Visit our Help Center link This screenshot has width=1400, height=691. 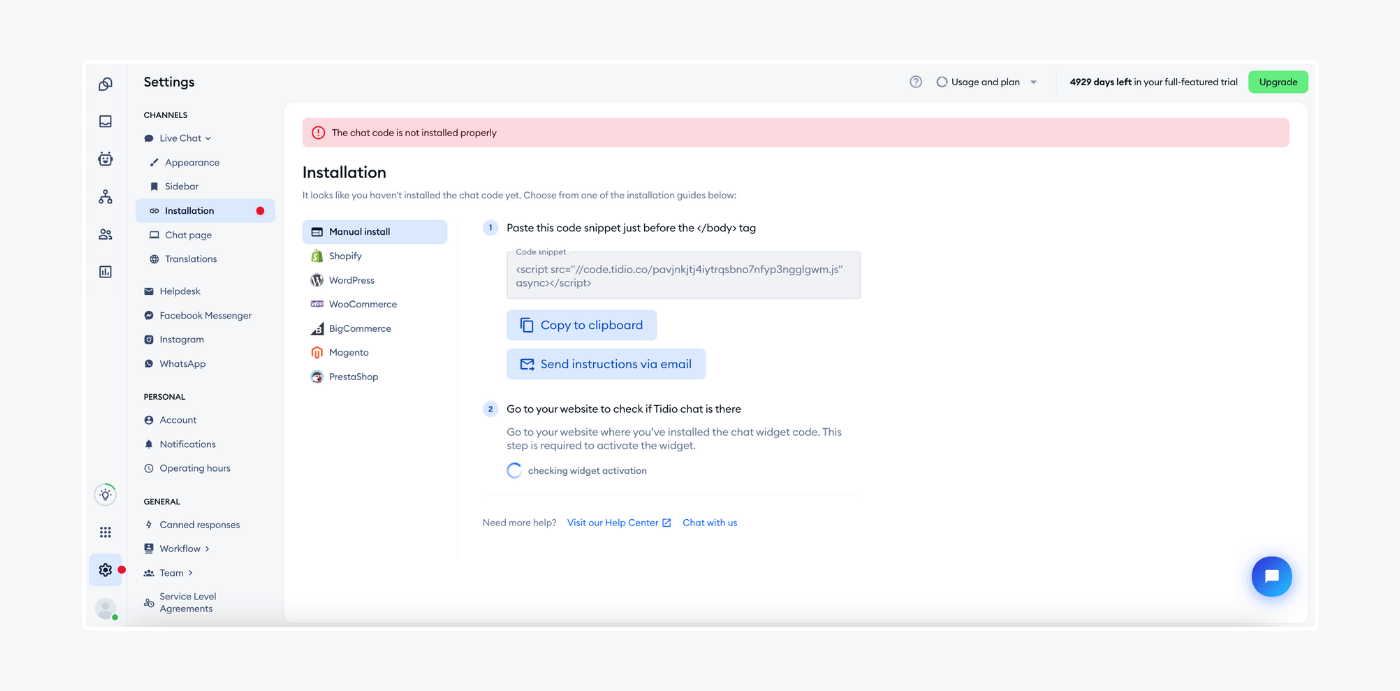(613, 522)
